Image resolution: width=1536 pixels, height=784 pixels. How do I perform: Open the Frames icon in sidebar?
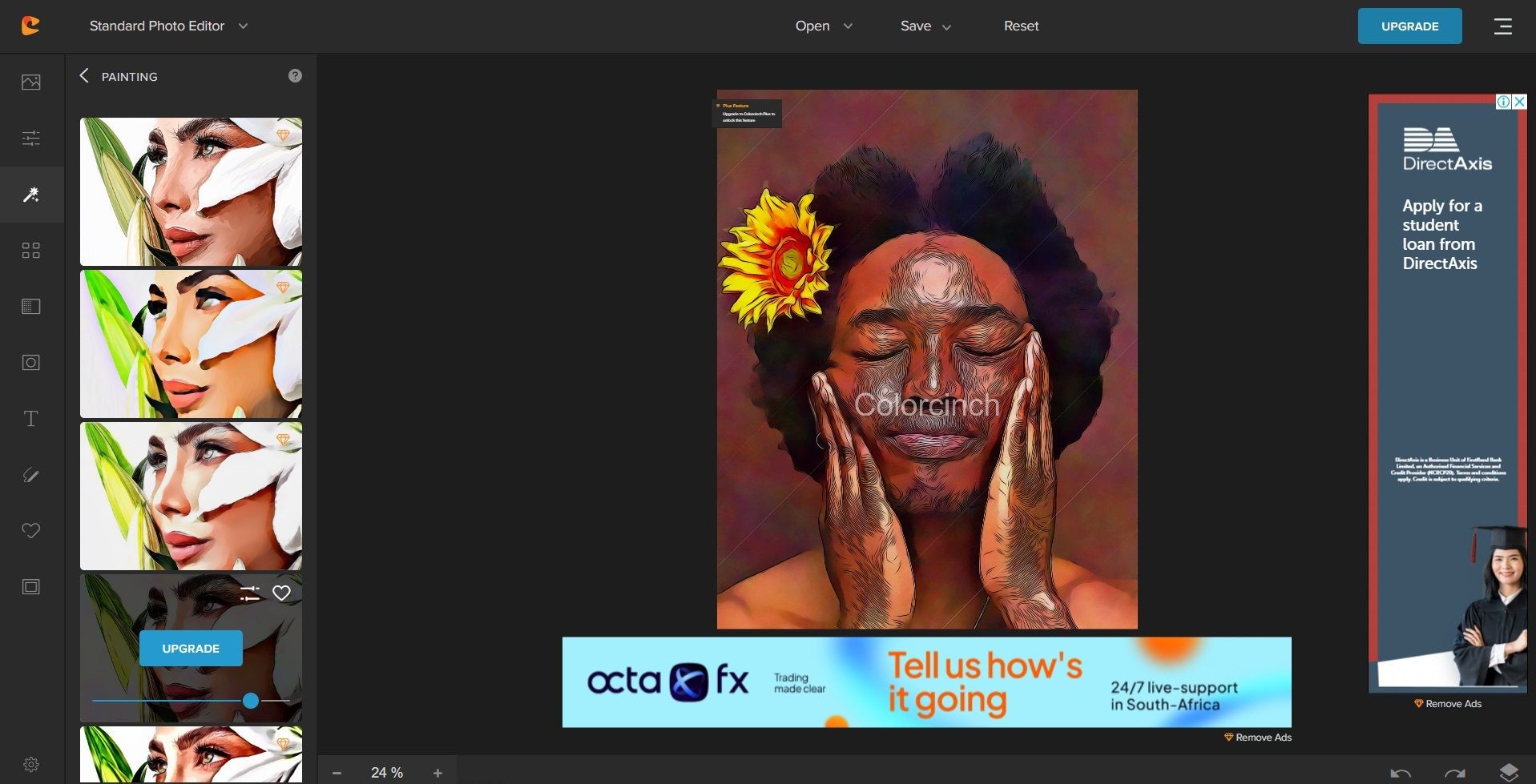31,587
